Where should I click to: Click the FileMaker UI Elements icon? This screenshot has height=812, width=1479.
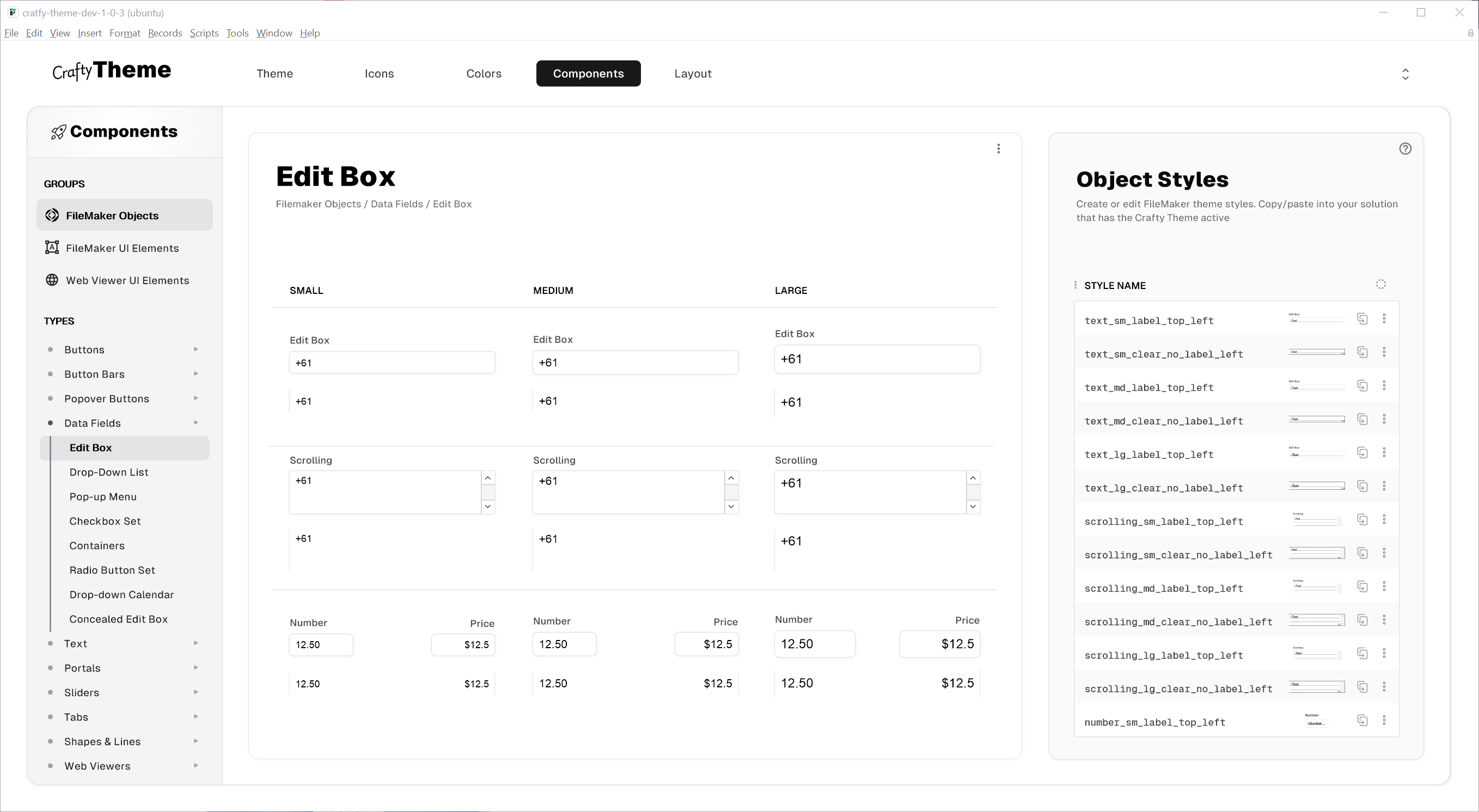pyautogui.click(x=52, y=247)
